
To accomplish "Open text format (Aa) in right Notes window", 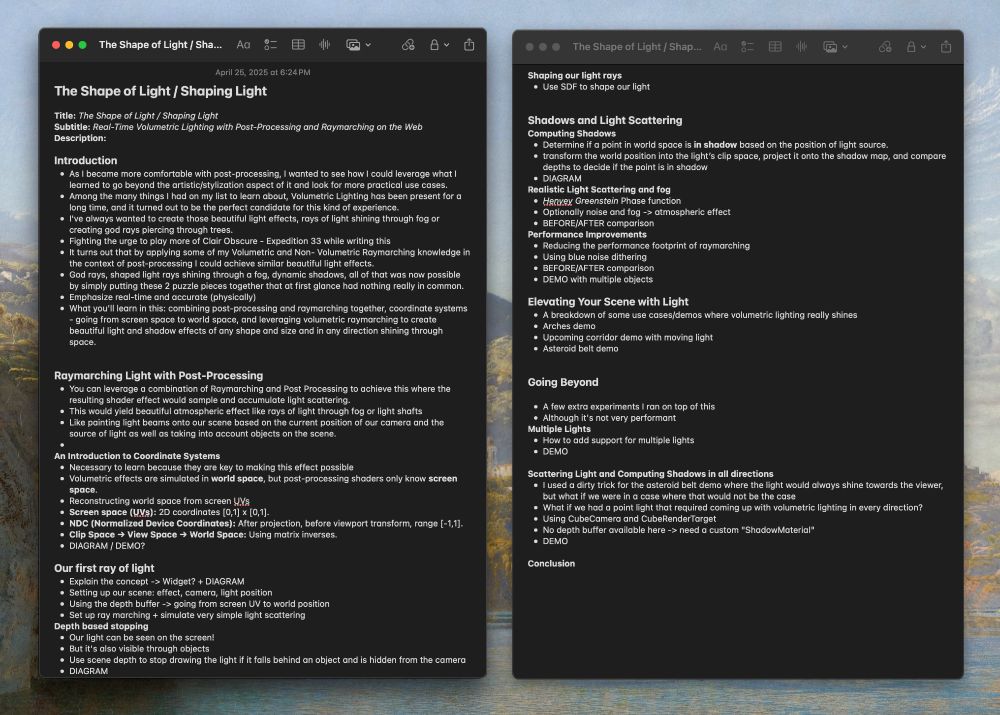I will coord(720,47).
